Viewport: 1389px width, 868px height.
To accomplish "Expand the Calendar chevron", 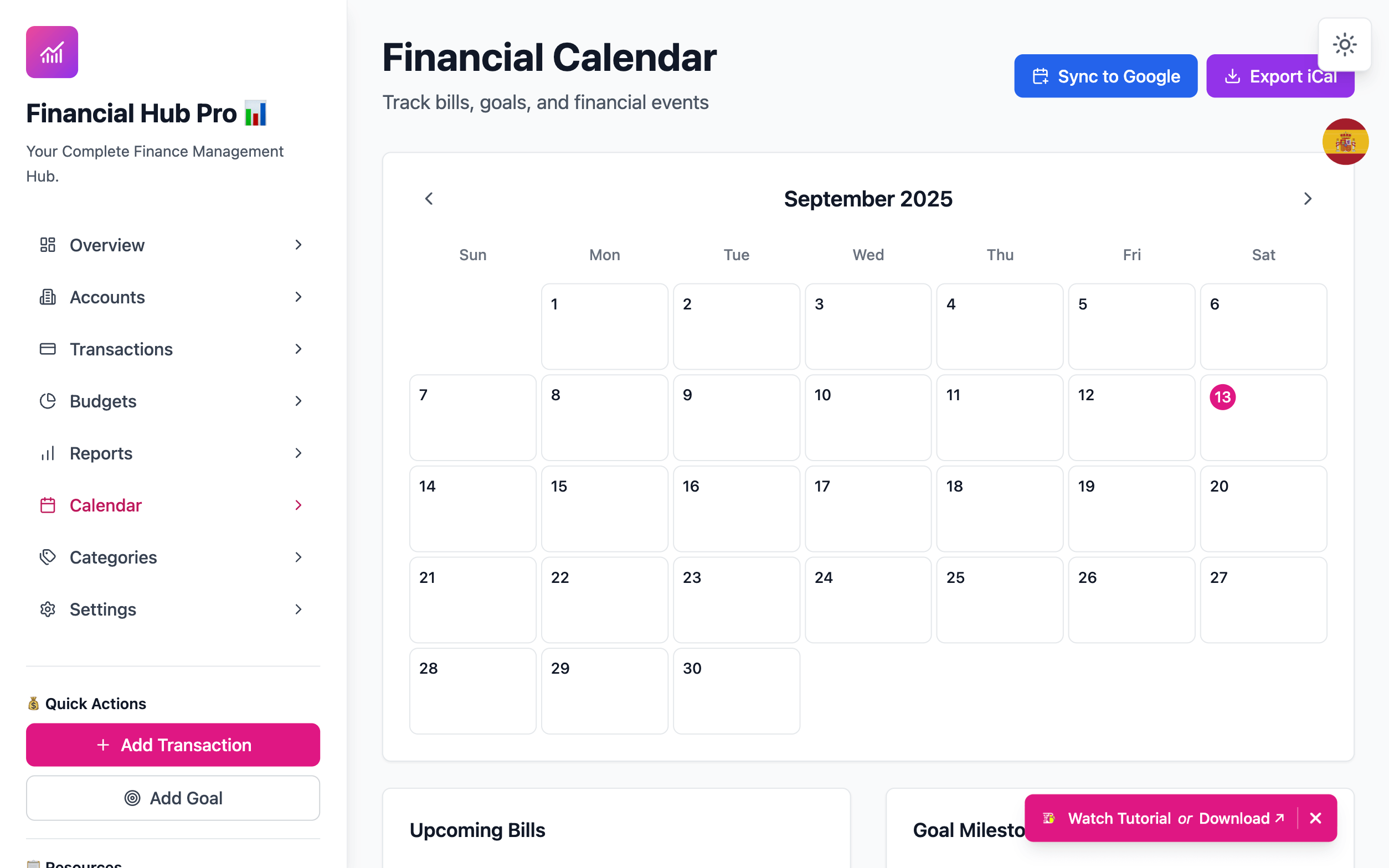I will point(298,505).
